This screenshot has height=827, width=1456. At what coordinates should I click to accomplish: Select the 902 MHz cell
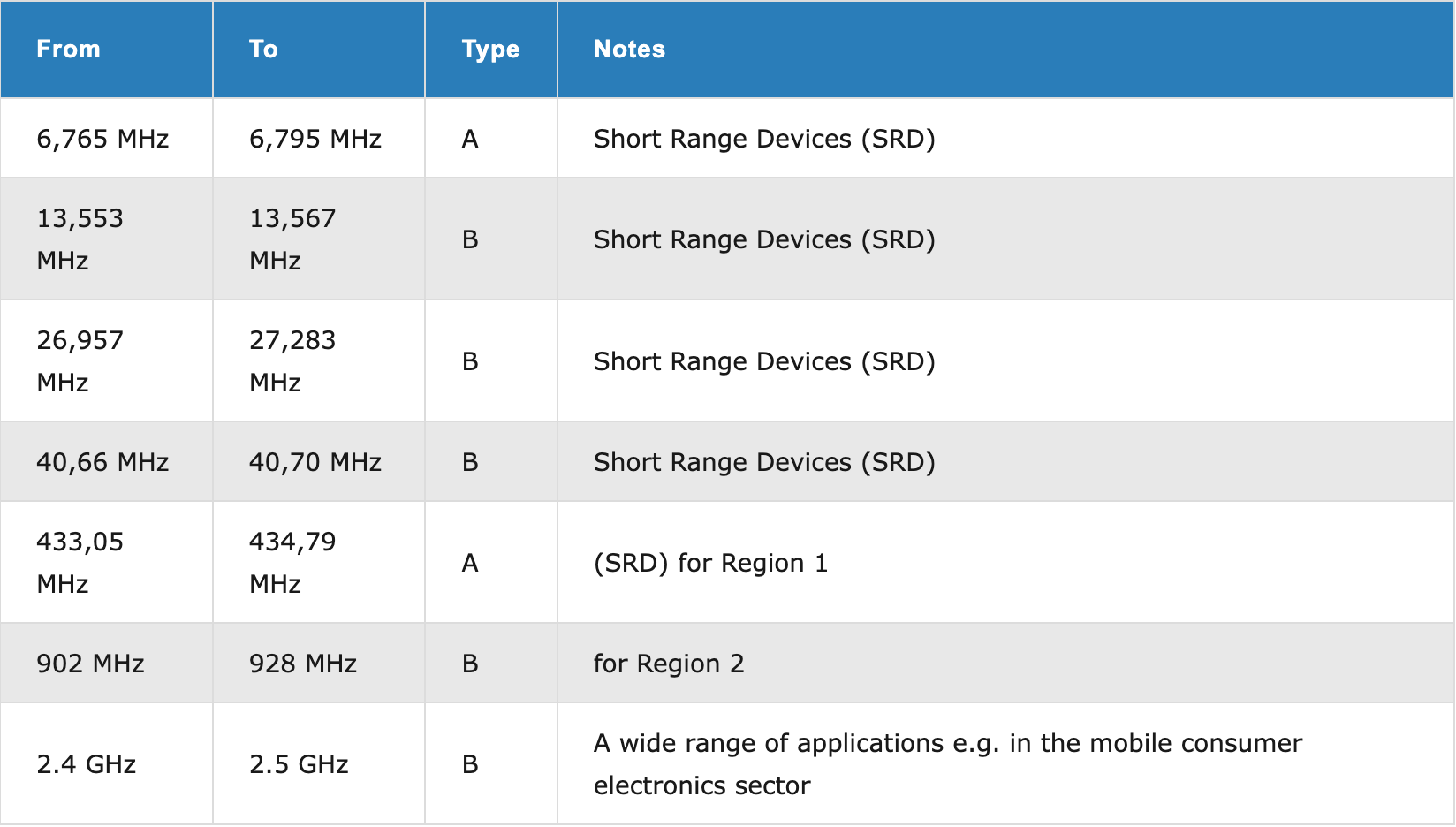tap(90, 664)
